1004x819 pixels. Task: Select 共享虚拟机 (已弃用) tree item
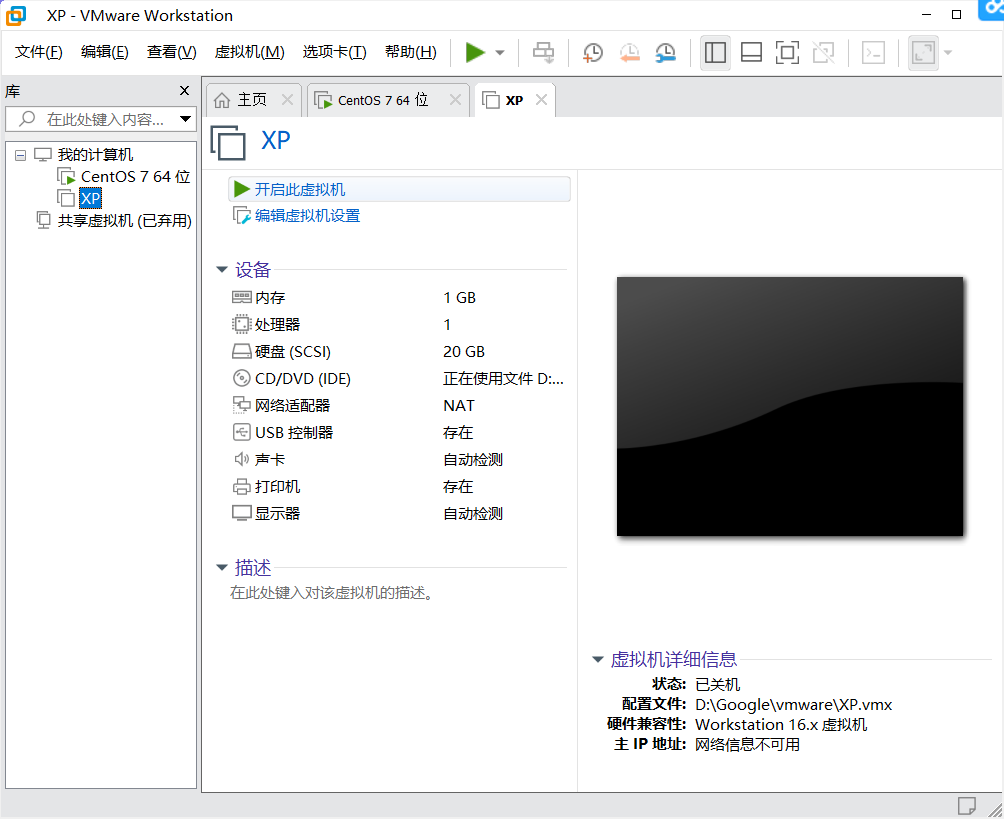click(x=124, y=221)
